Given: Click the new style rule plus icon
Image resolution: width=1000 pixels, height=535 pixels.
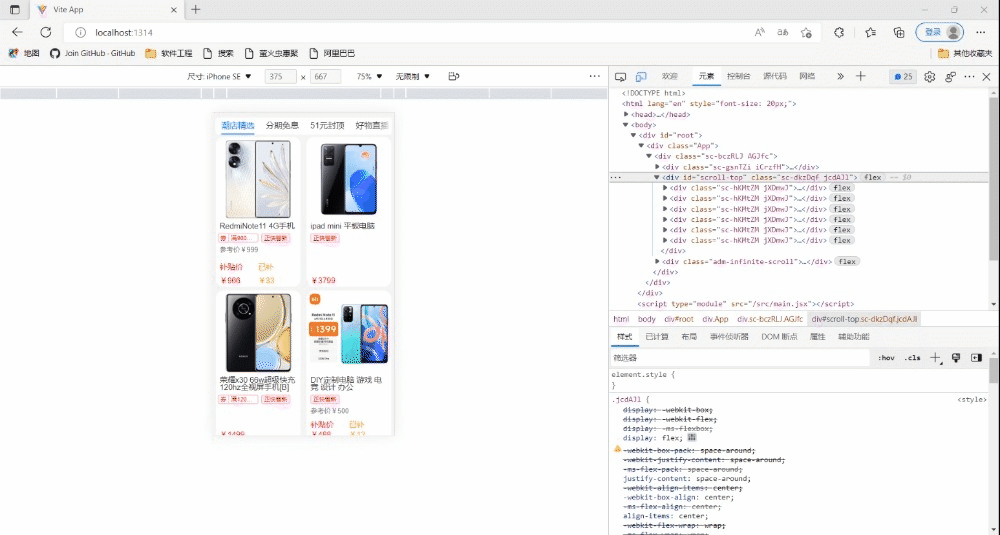Looking at the screenshot, I should tap(935, 358).
